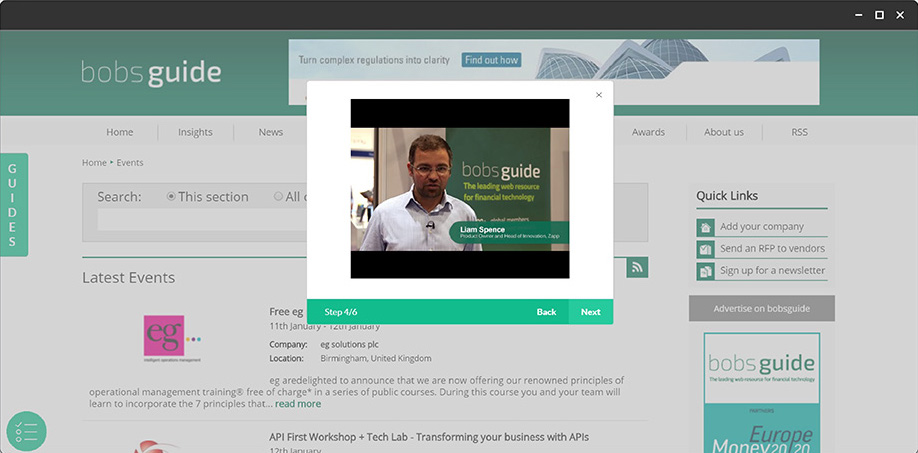
Task: Click the bobsguide header logo
Action: tap(151, 73)
